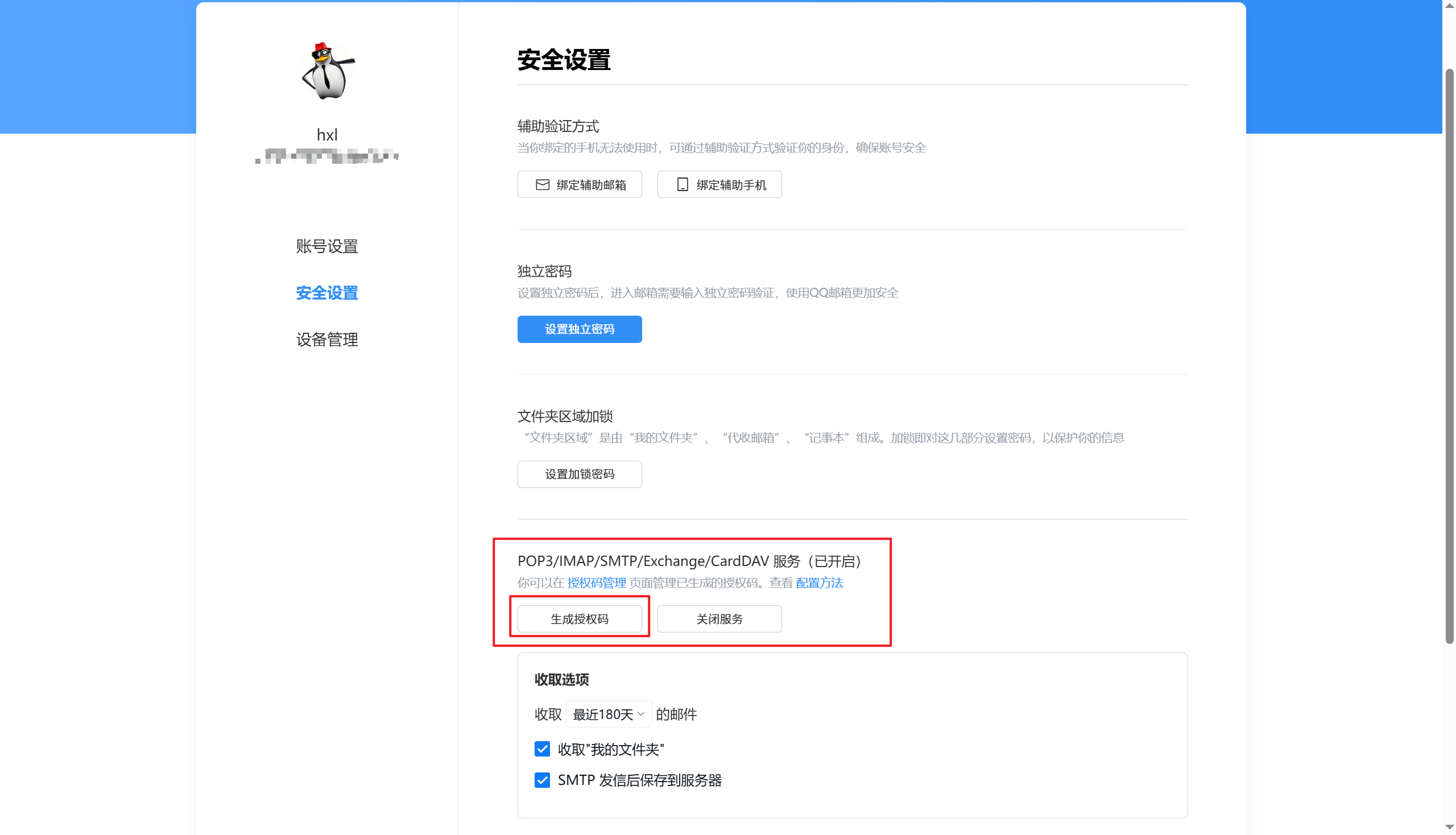Click the scrollbar down arrow
The width and height of the screenshot is (1456, 835).
tap(1449, 828)
